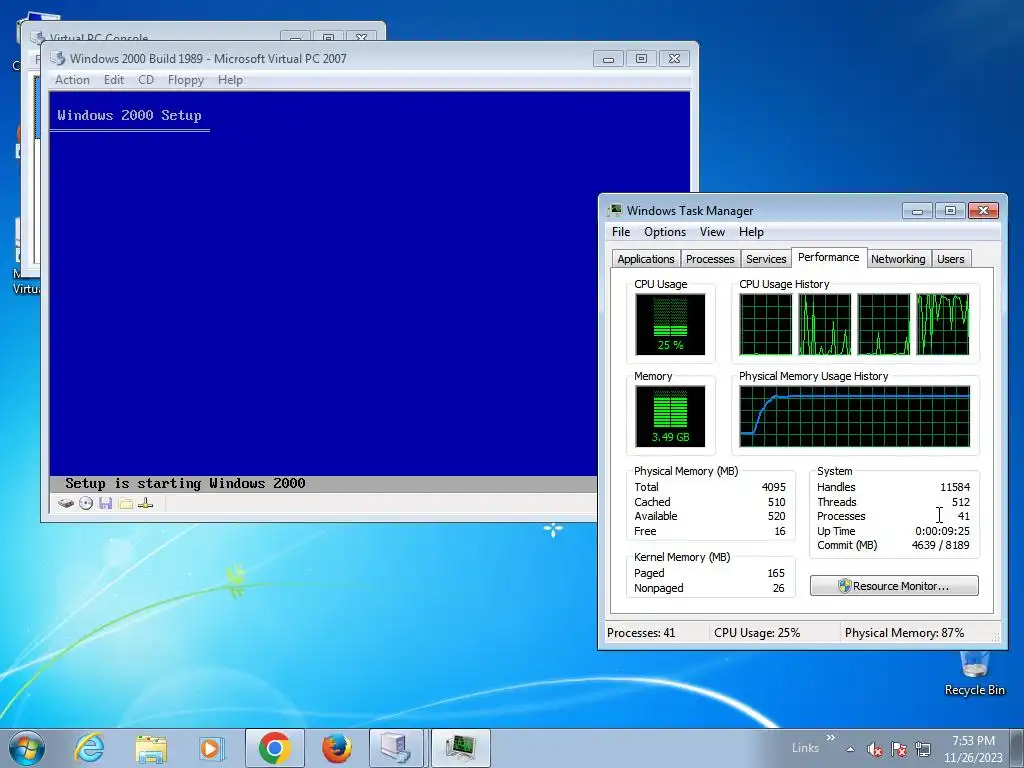Image resolution: width=1024 pixels, height=768 pixels.
Task: Click the Commit value 4639 / 8189
Action: coord(940,545)
